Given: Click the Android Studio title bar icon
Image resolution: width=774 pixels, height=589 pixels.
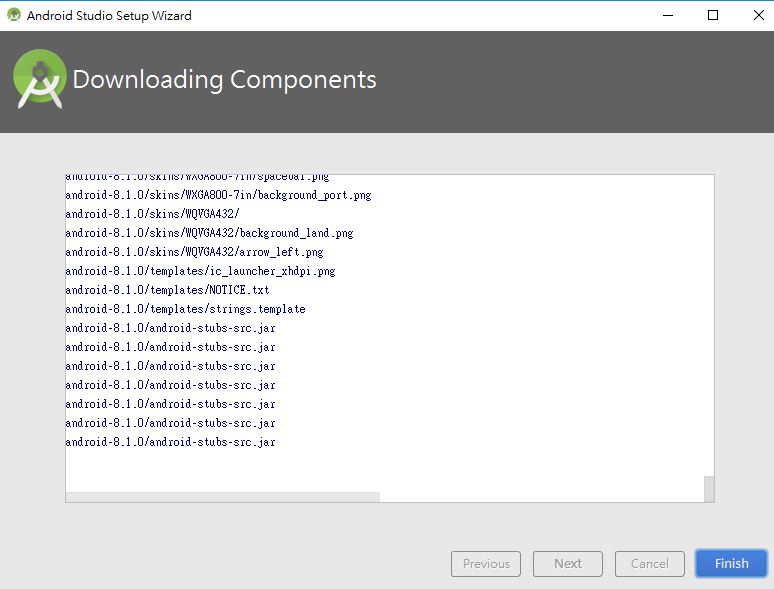Looking at the screenshot, I should click(x=14, y=15).
